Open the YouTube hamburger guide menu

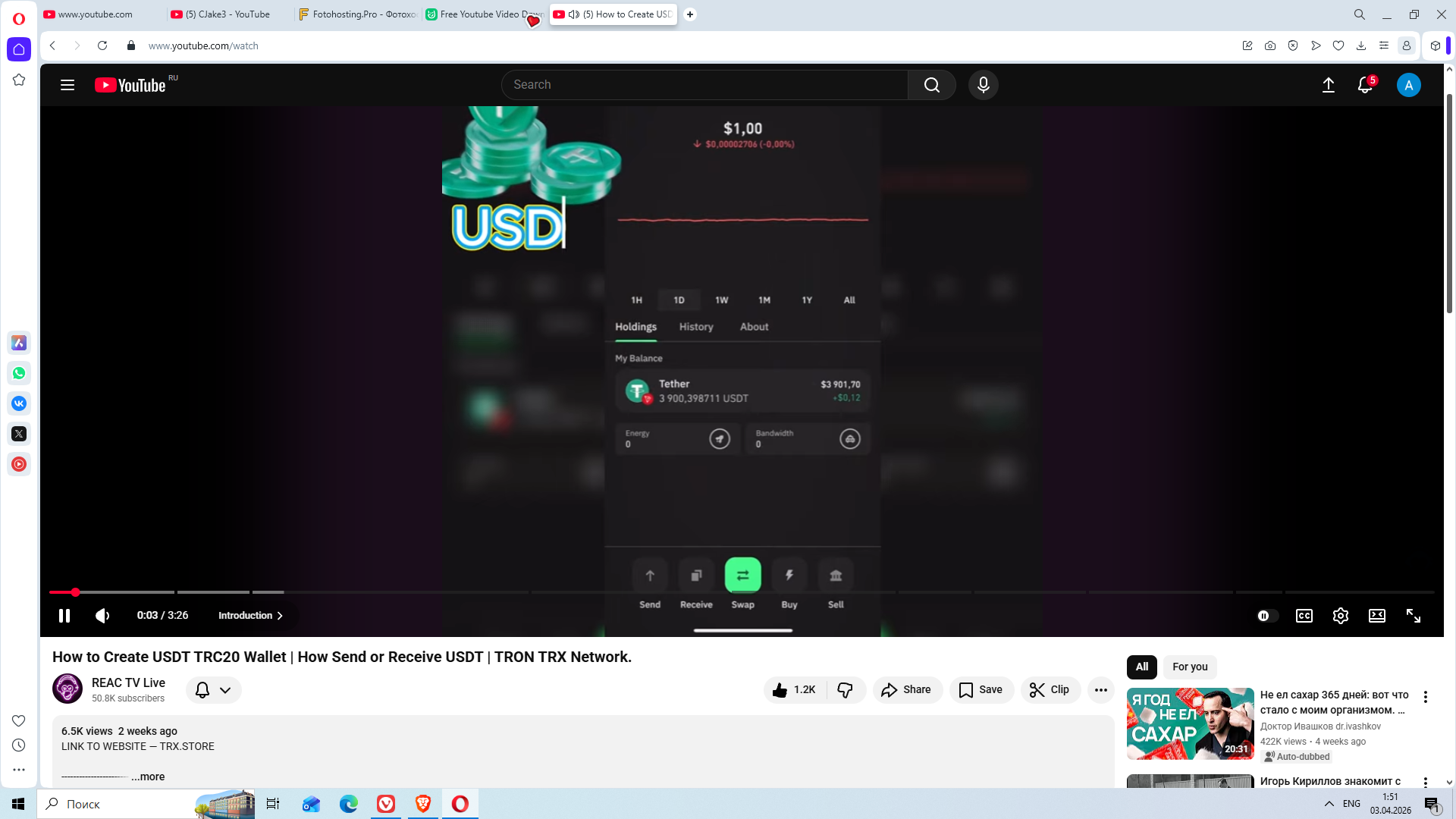point(67,85)
